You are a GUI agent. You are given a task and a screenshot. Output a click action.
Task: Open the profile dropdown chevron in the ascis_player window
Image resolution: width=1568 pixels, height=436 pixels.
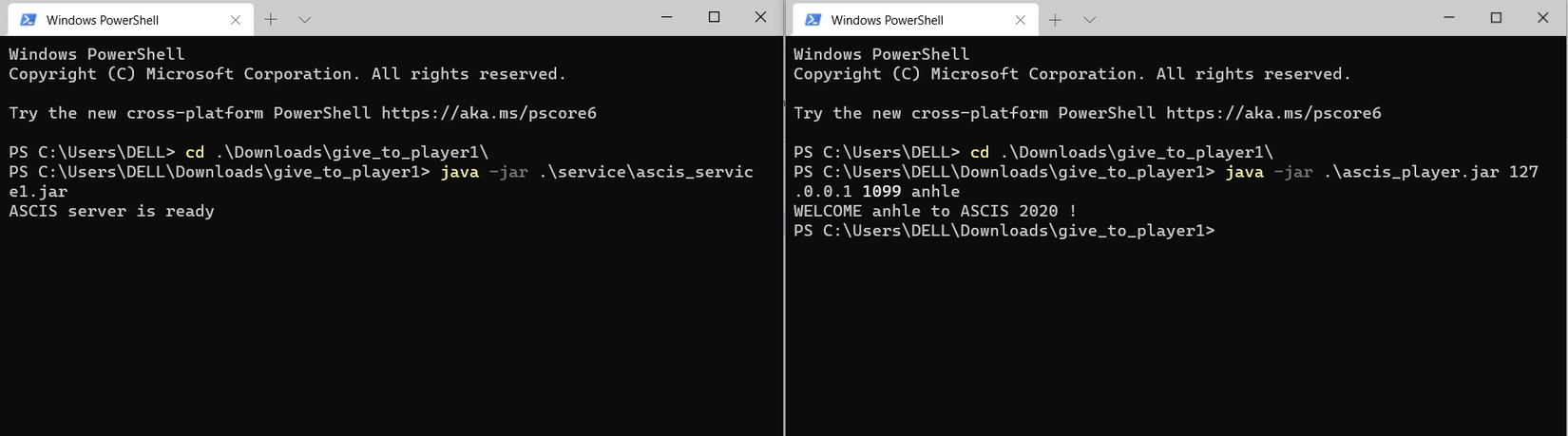(x=1089, y=19)
